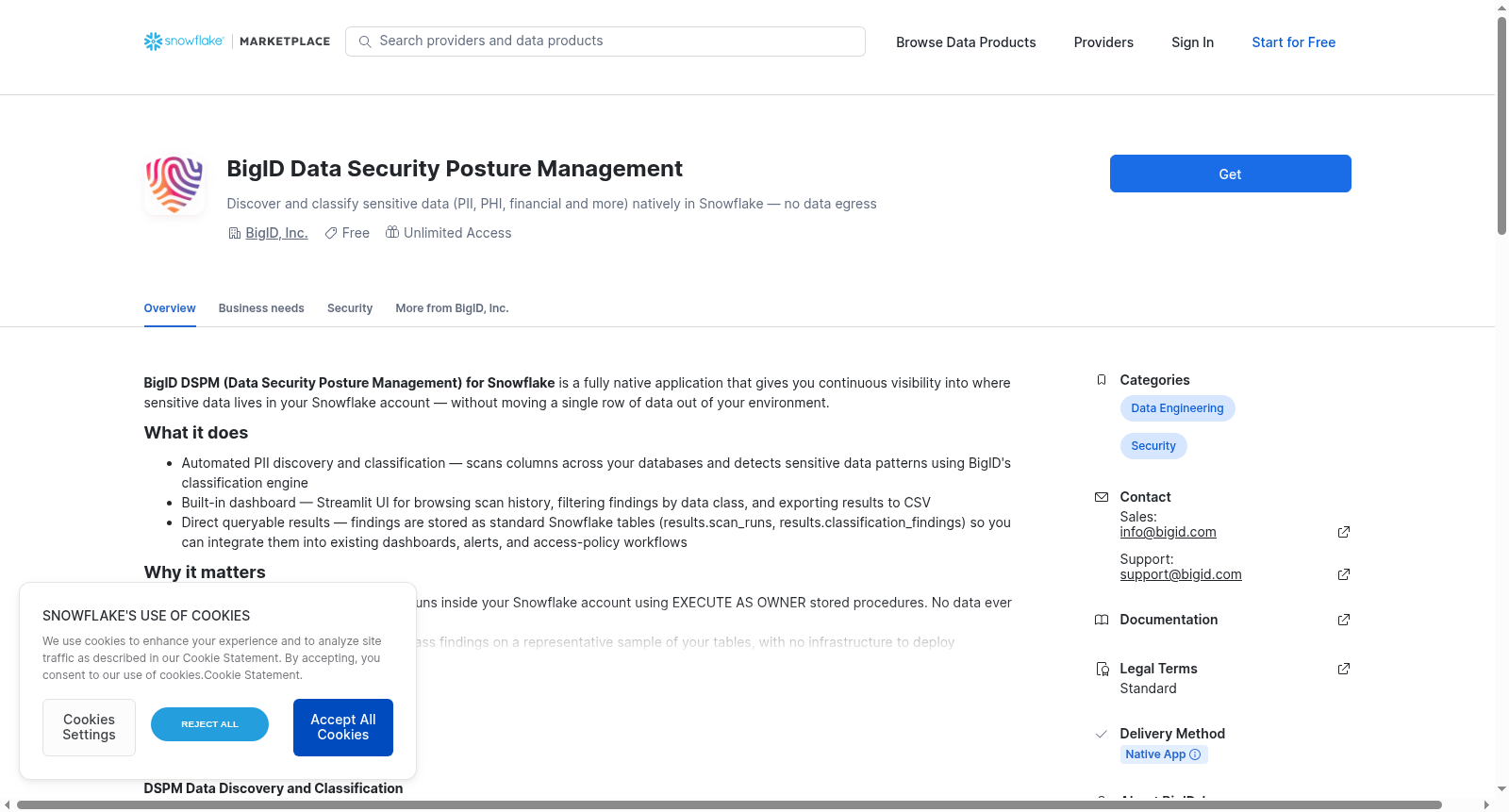
Task: Switch to the Security tab
Action: (350, 308)
